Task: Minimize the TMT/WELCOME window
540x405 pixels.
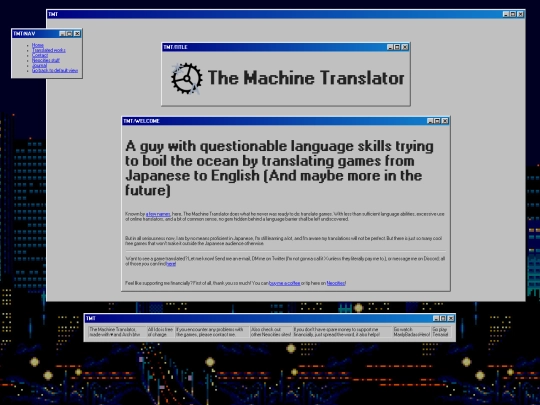Action: (430, 121)
